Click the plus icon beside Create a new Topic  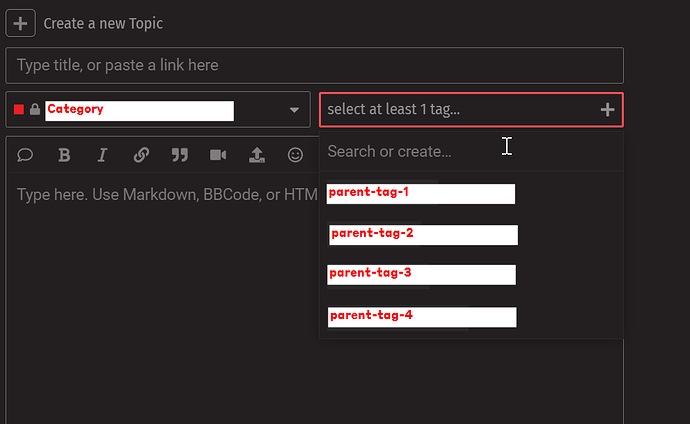20,23
